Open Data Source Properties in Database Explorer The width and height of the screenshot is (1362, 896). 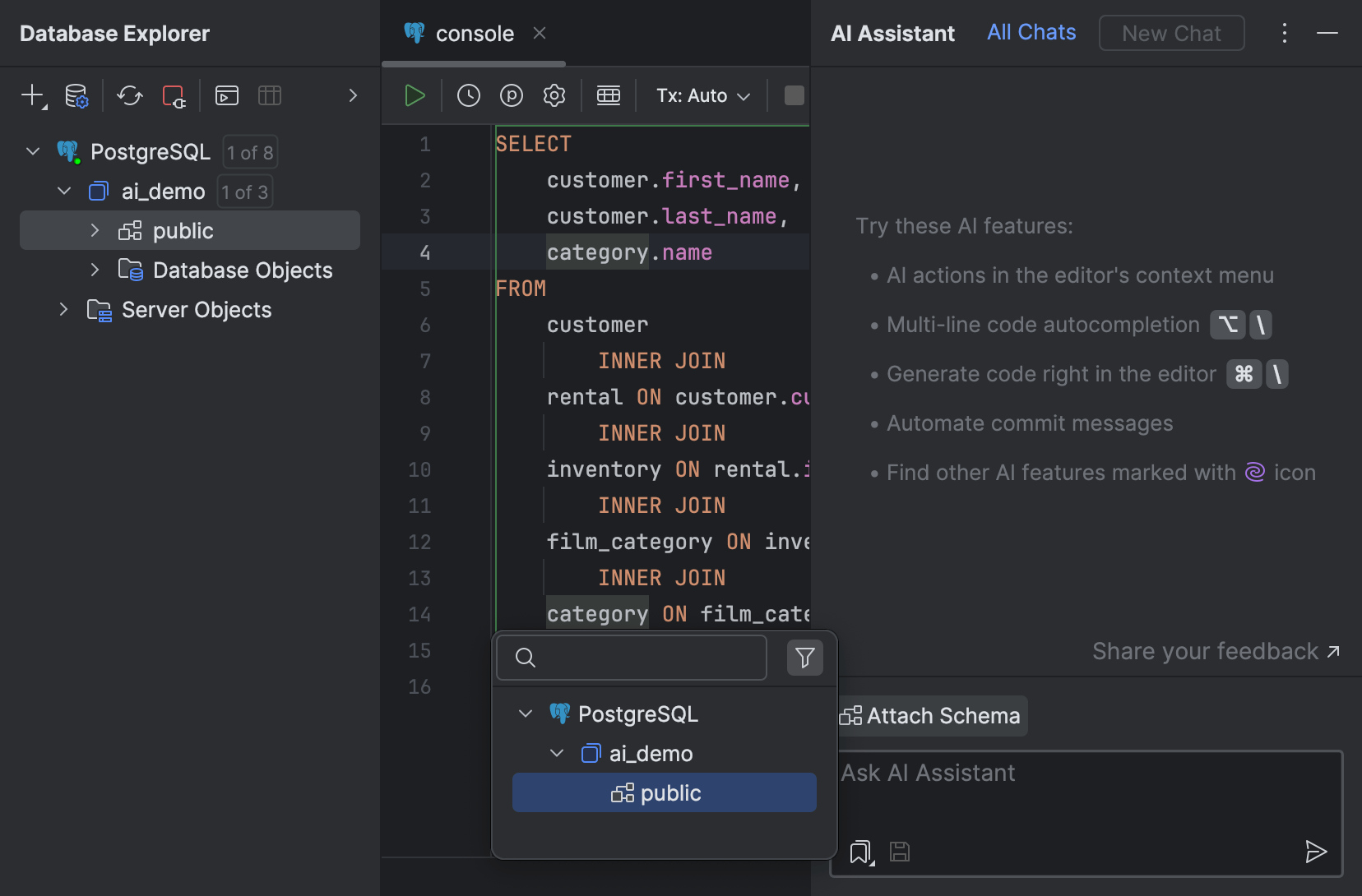(76, 95)
